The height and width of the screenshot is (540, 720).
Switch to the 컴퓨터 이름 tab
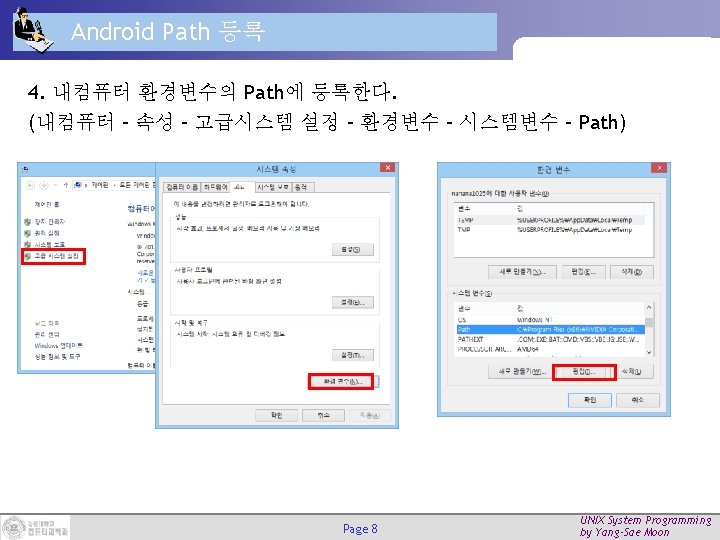(x=182, y=187)
